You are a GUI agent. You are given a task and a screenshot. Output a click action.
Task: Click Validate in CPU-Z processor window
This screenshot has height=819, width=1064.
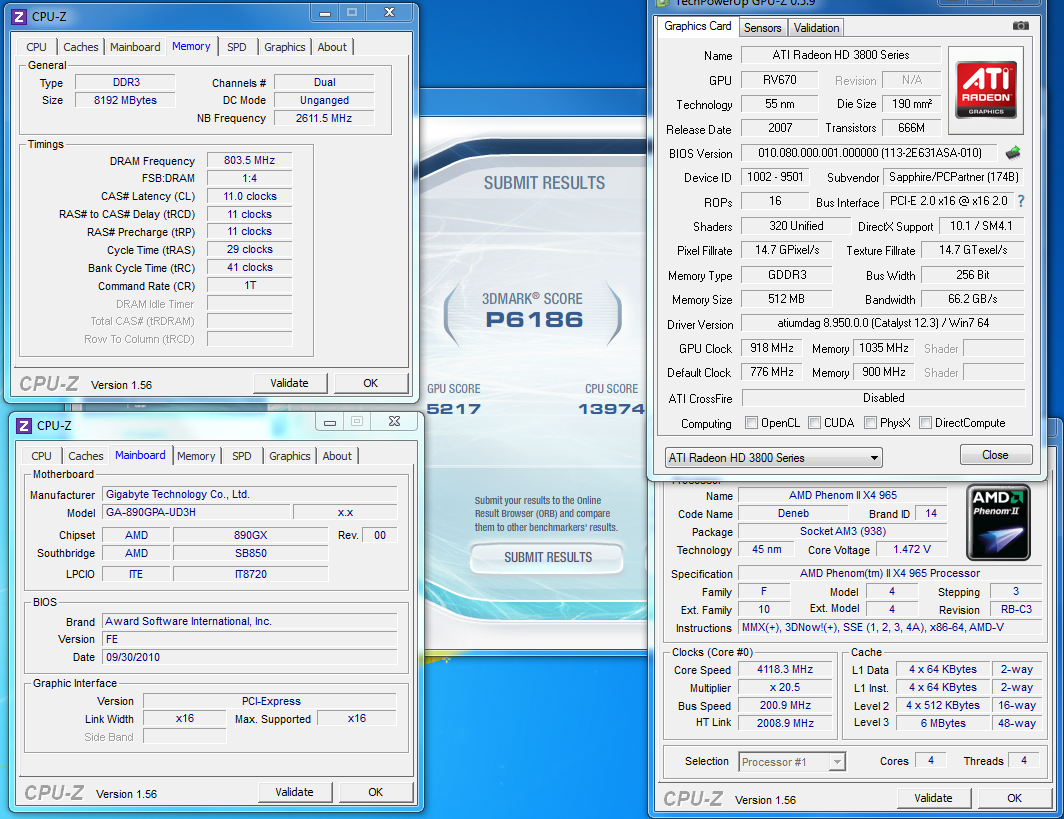(933, 799)
